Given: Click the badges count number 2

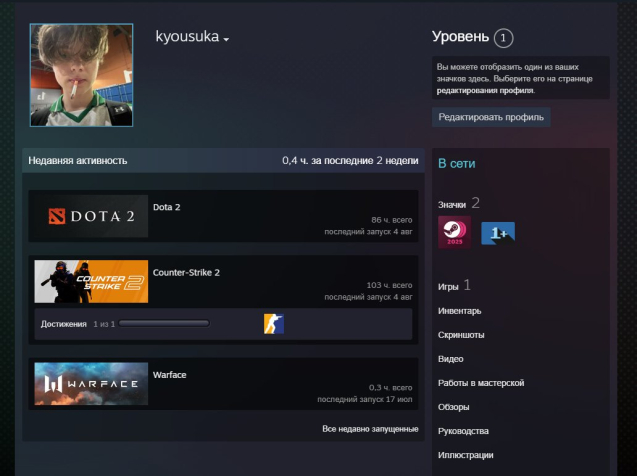Looking at the screenshot, I should (476, 203).
